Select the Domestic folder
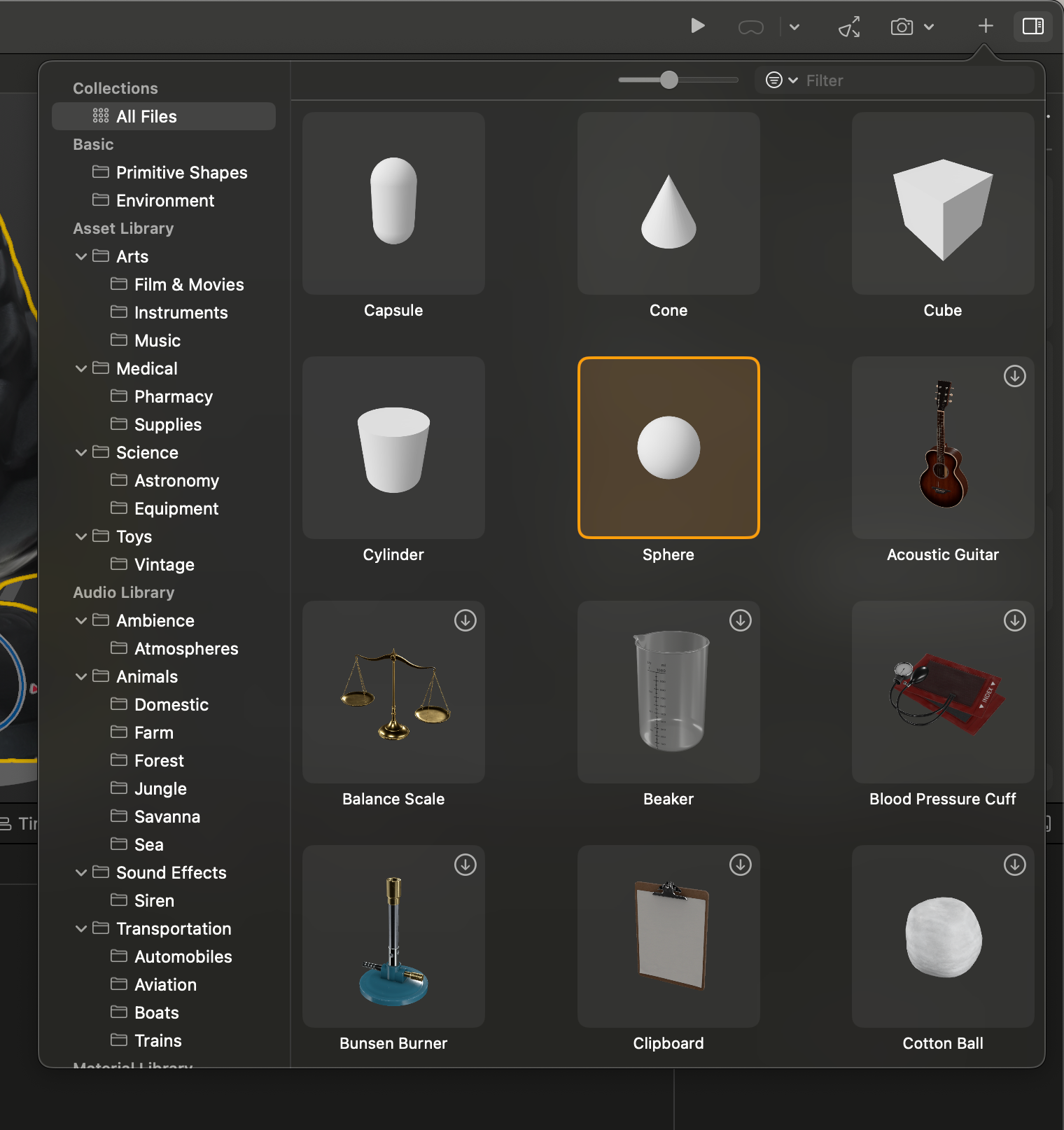This screenshot has width=1064, height=1130. [160, 704]
